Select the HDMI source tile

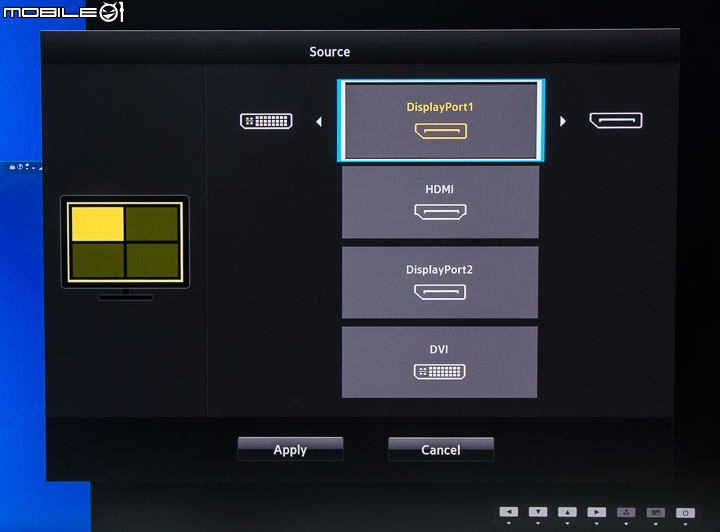click(x=440, y=202)
